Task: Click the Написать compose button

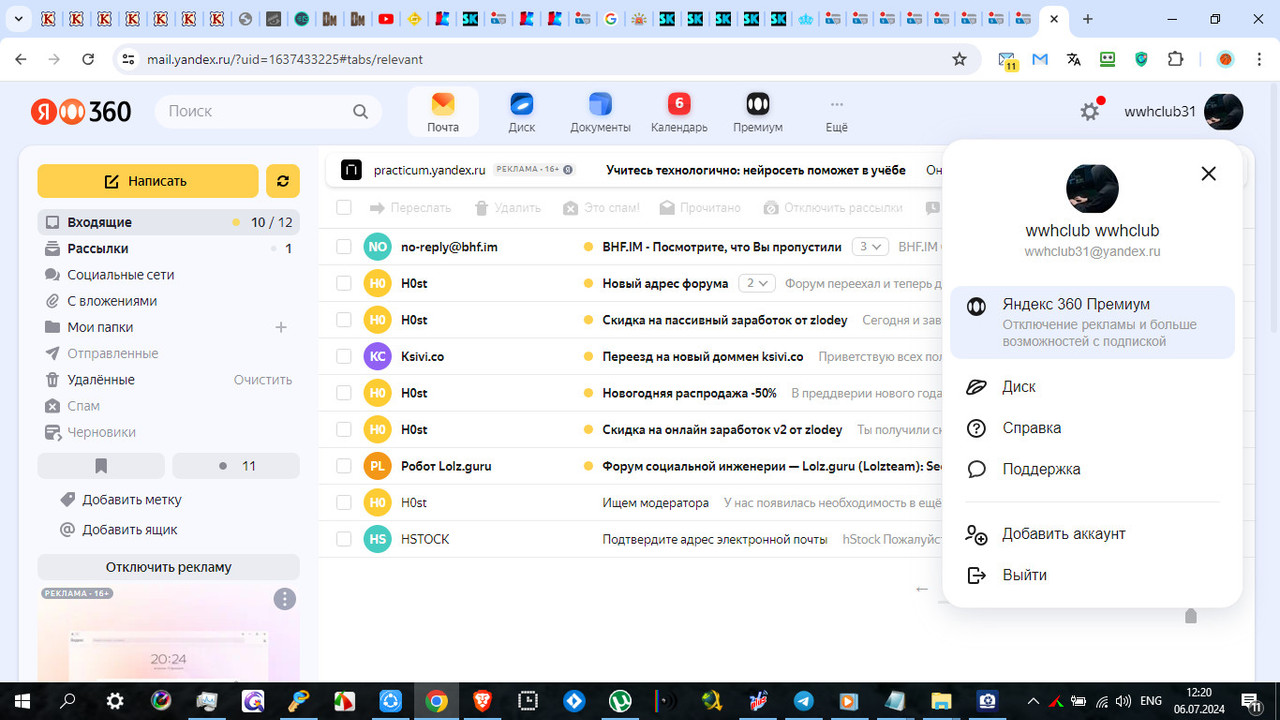Action: tap(148, 181)
